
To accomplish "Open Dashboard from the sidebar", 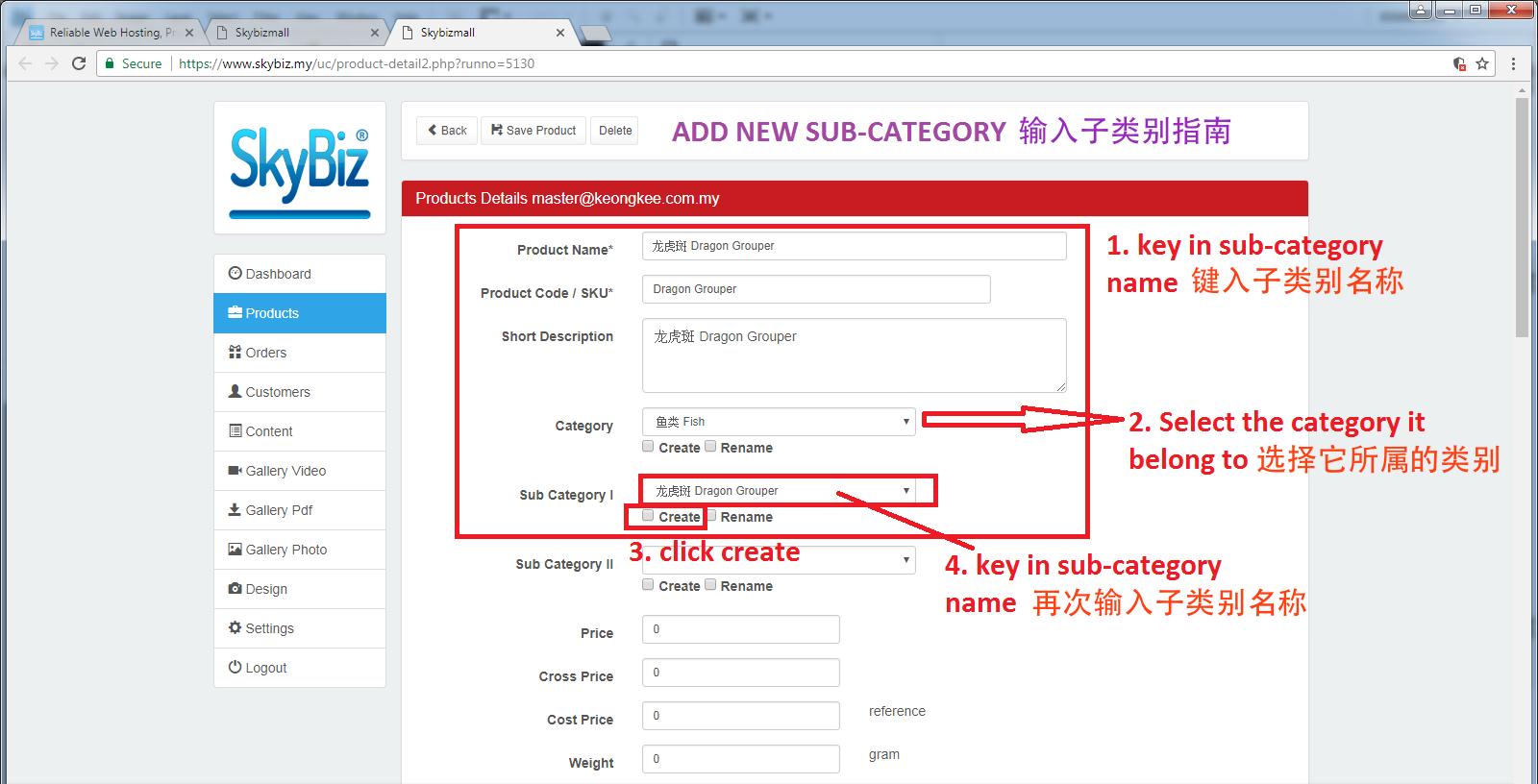I will (300, 274).
